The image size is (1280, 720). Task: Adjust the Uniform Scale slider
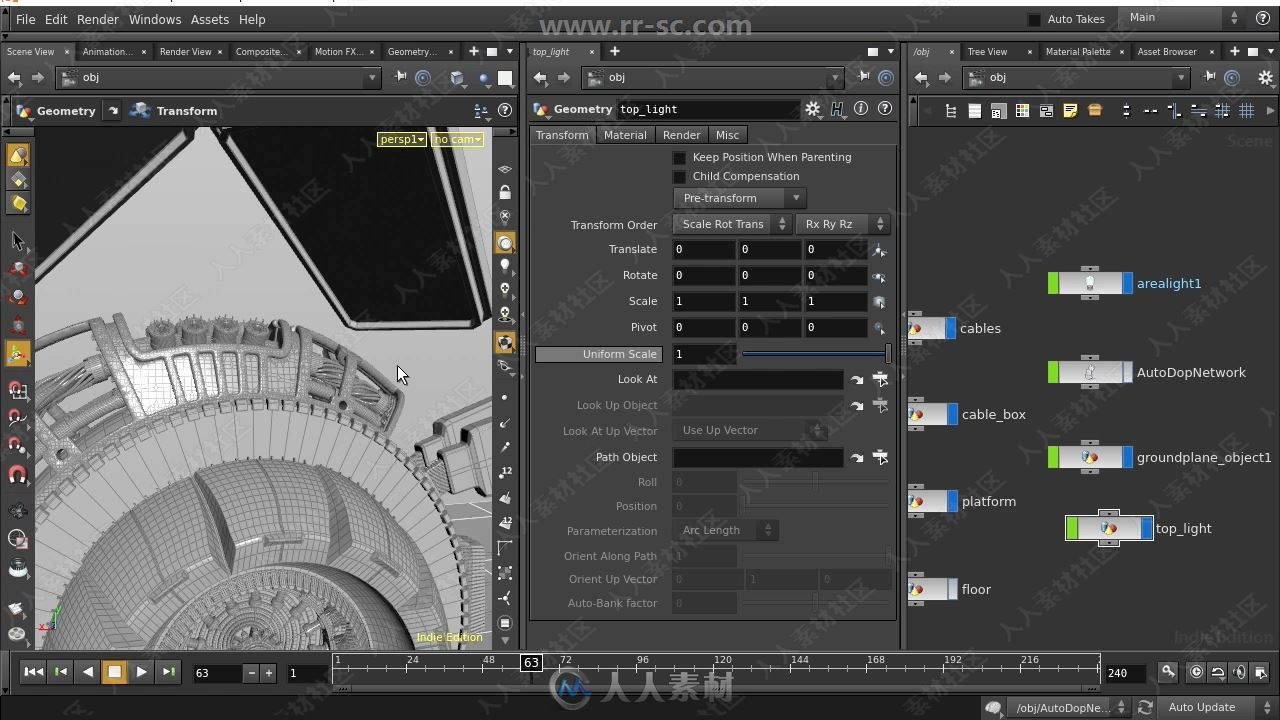coord(814,354)
